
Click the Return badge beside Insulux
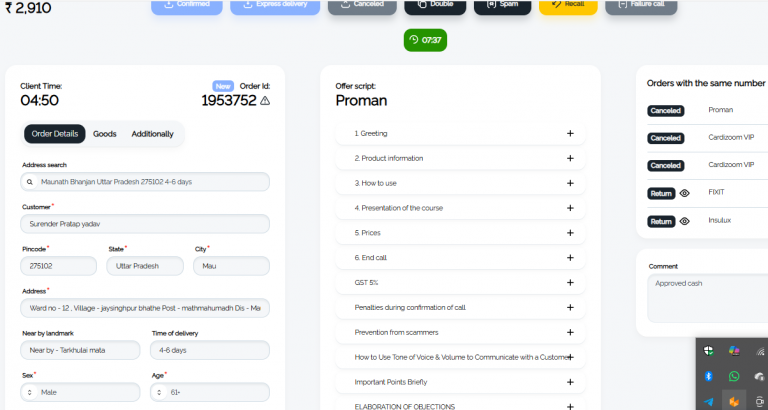[x=661, y=221]
